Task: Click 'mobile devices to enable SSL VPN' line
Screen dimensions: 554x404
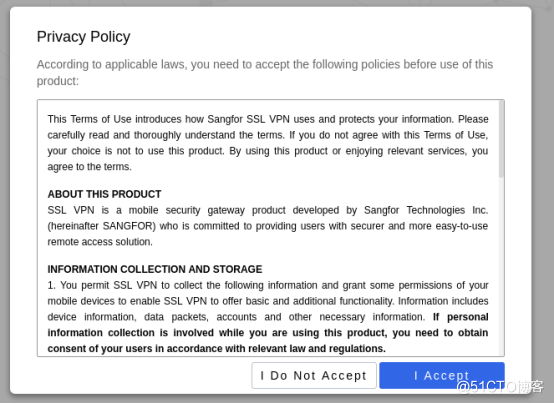Action: pos(268,301)
